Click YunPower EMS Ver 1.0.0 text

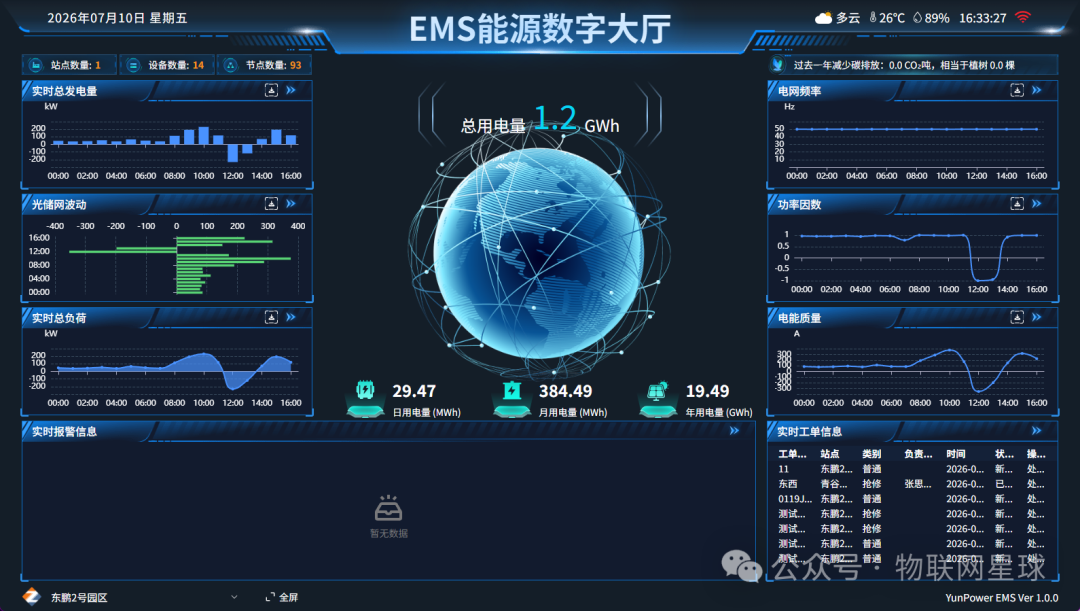(1001, 598)
